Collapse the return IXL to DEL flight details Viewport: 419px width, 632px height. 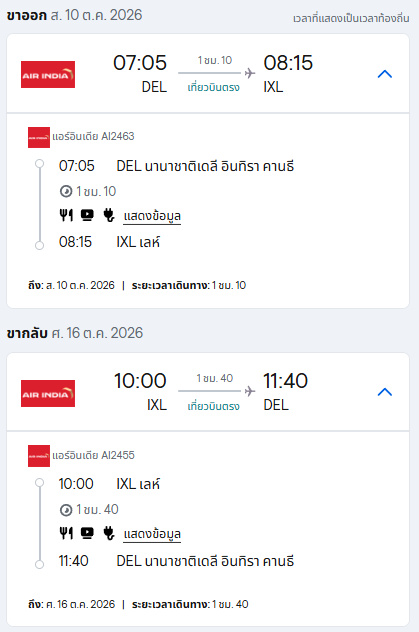(385, 392)
